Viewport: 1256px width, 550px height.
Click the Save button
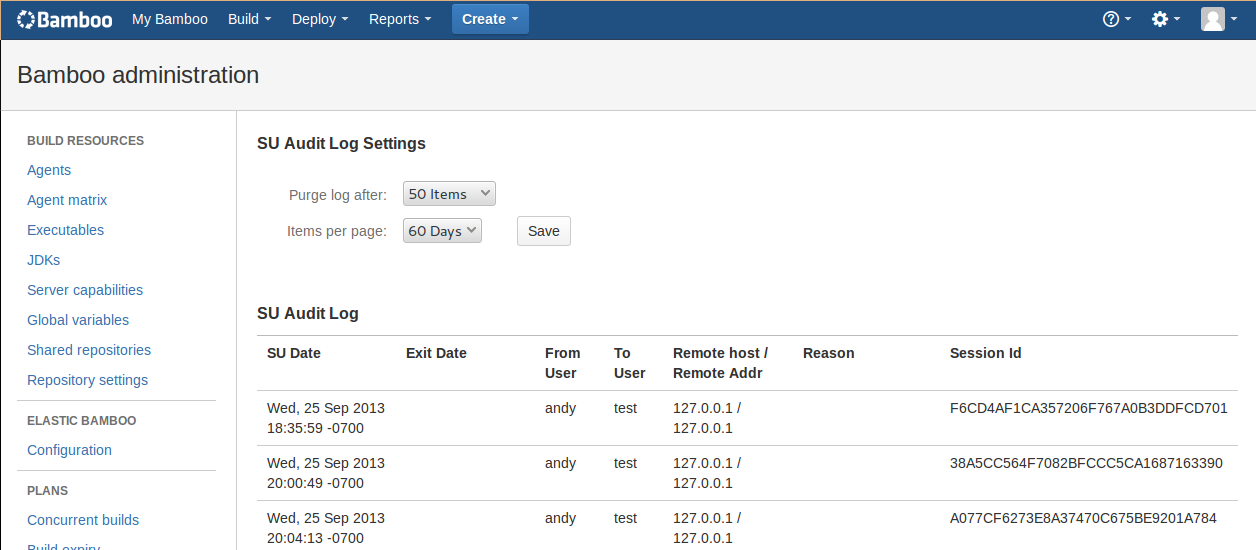click(x=544, y=231)
